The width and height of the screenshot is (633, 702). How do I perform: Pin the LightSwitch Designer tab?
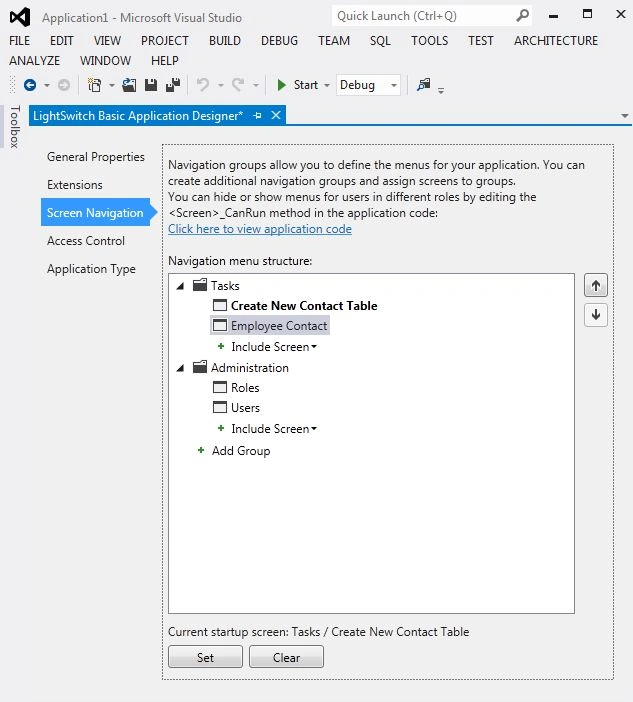257,116
